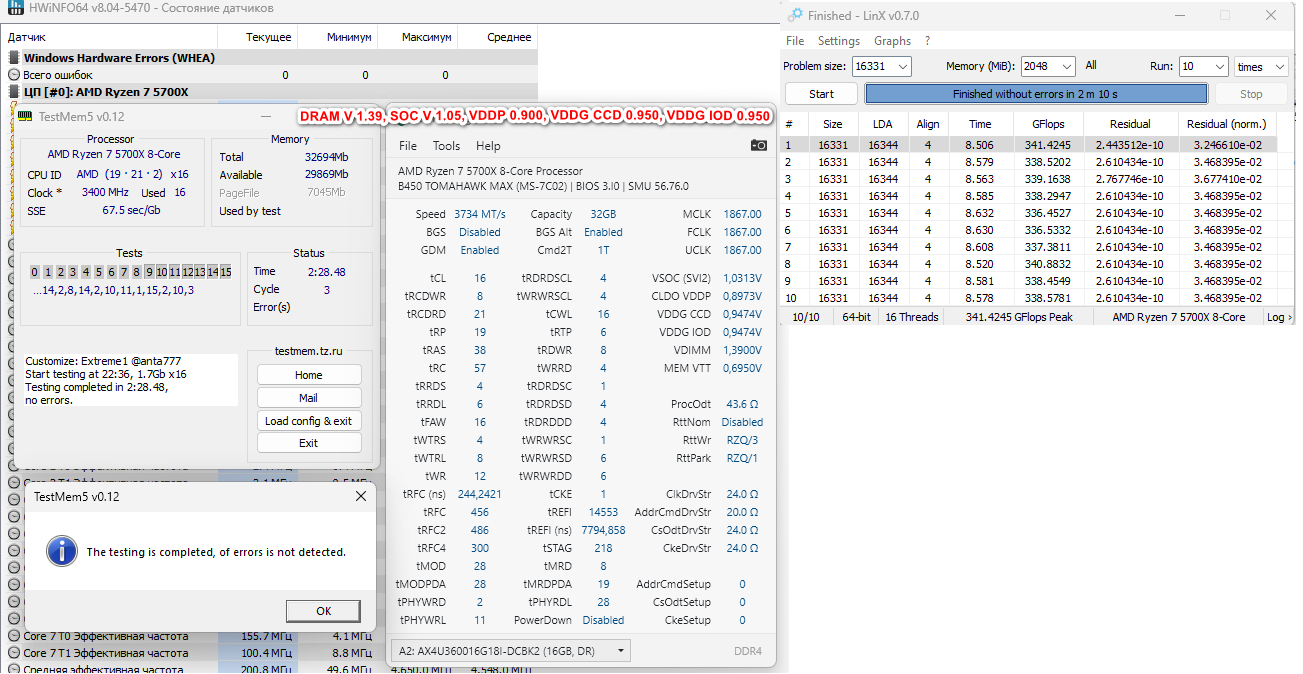Click the Exit button in TestMem5

tap(309, 443)
